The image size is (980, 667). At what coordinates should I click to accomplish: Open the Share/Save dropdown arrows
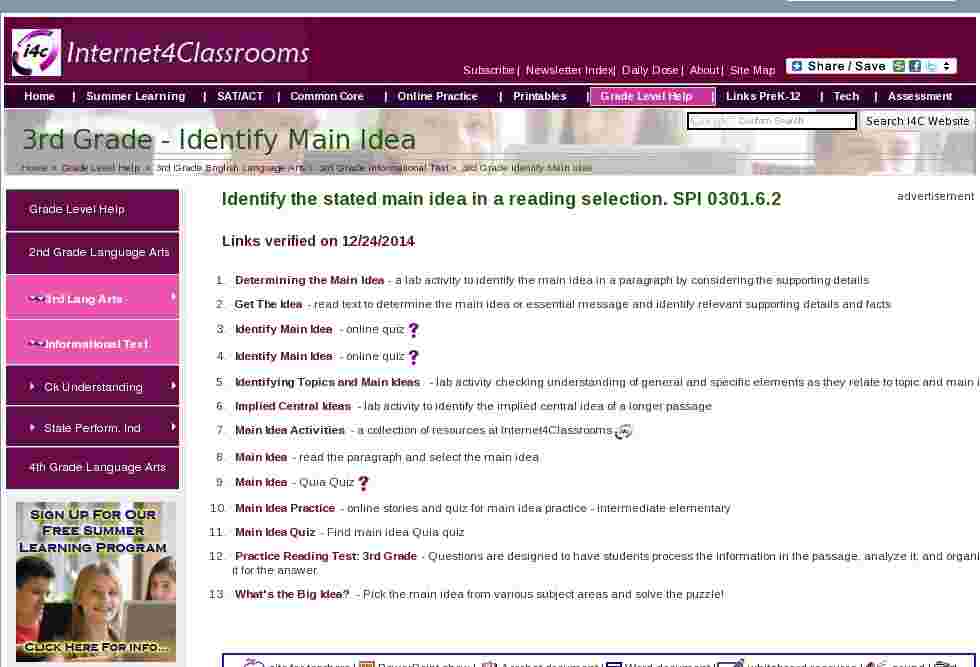tap(946, 66)
